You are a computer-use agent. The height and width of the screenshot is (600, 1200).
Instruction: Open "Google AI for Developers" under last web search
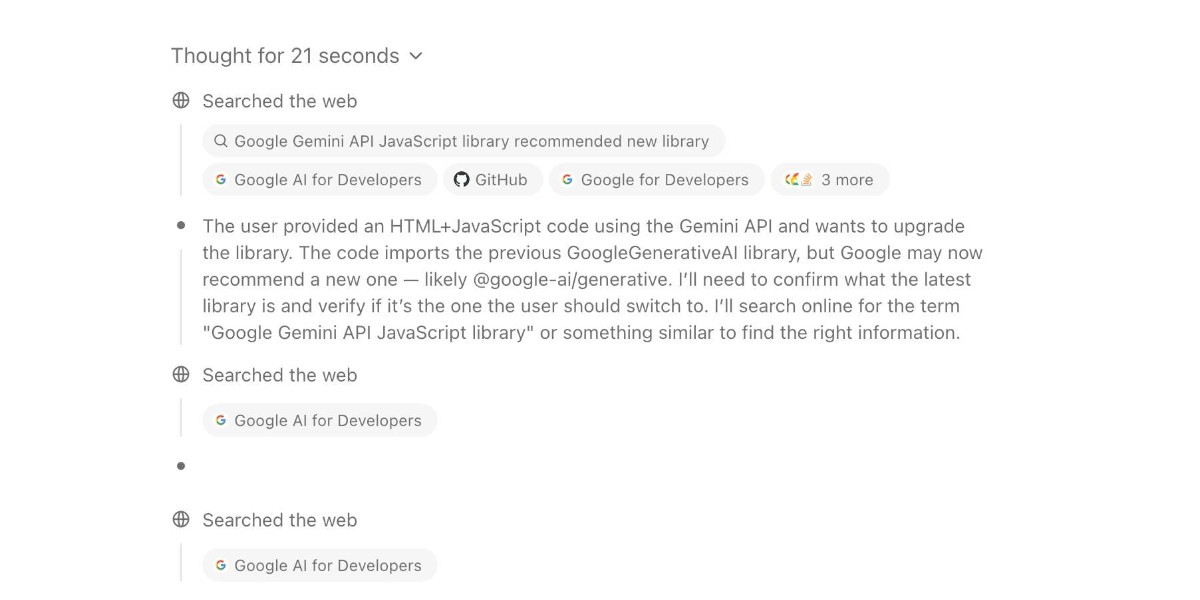320,566
